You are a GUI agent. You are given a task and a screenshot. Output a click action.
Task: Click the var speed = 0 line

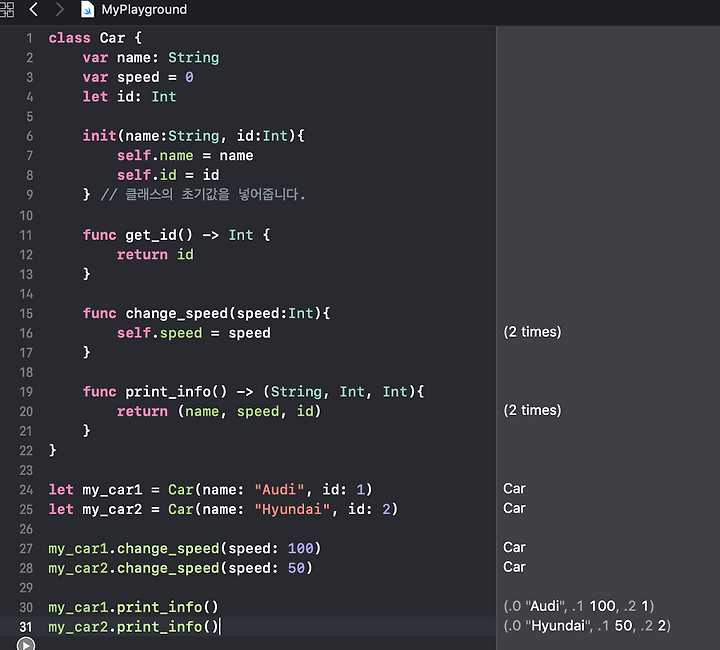coord(138,77)
